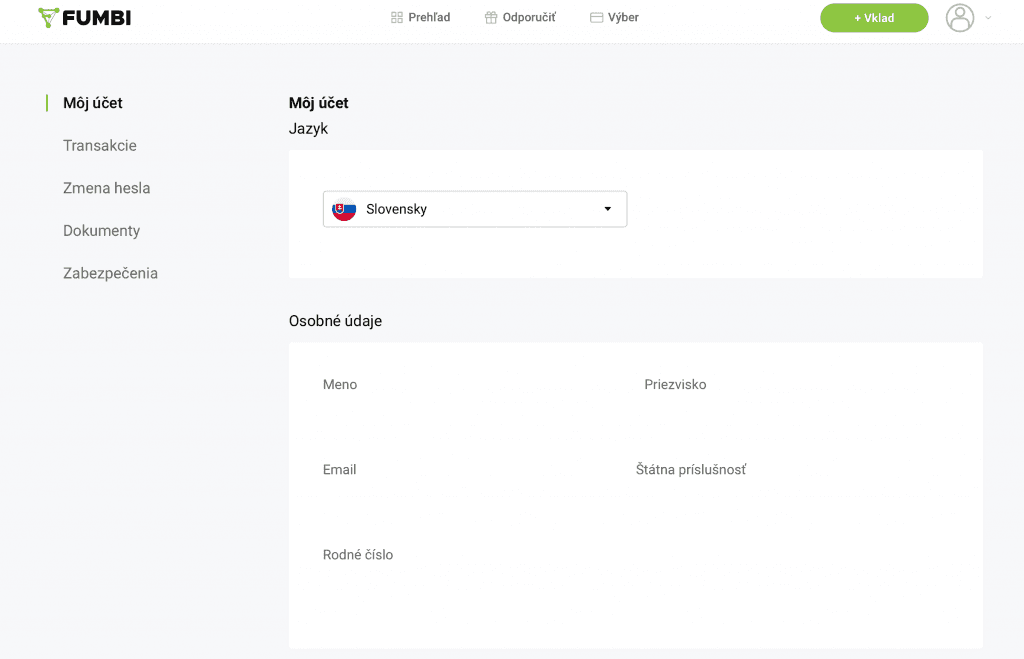
Task: Click the Slovak flag icon
Action: [344, 209]
